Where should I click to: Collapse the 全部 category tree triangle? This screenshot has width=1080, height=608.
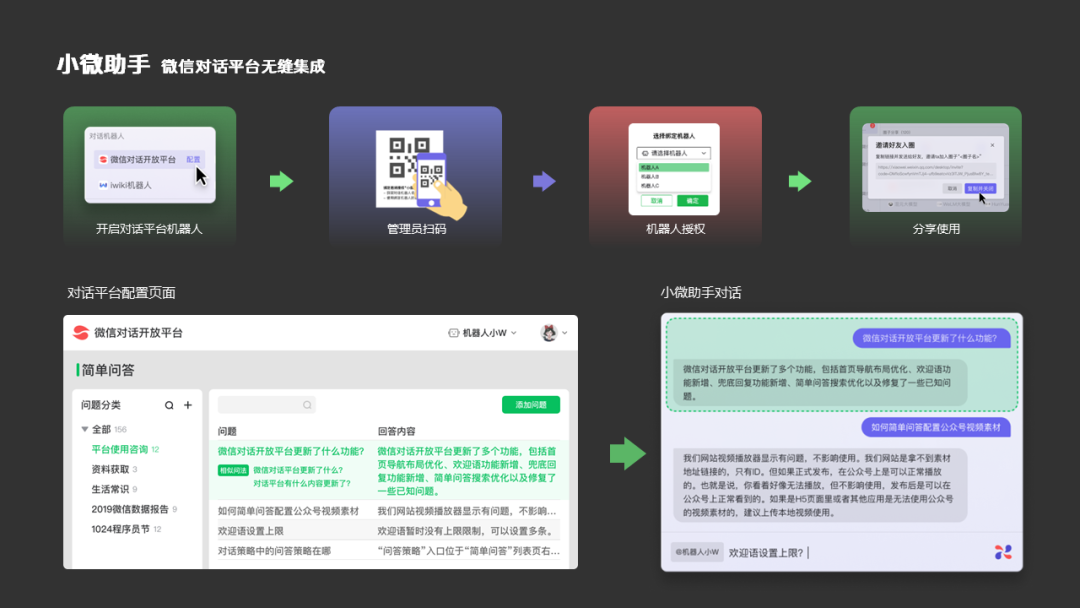pyautogui.click(x=85, y=429)
